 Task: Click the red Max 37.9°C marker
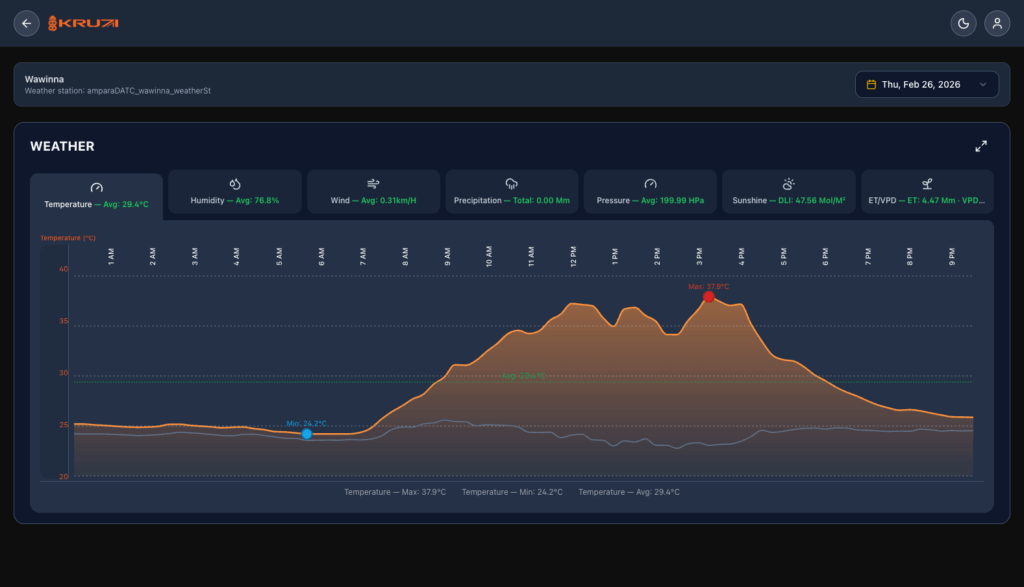click(x=709, y=297)
